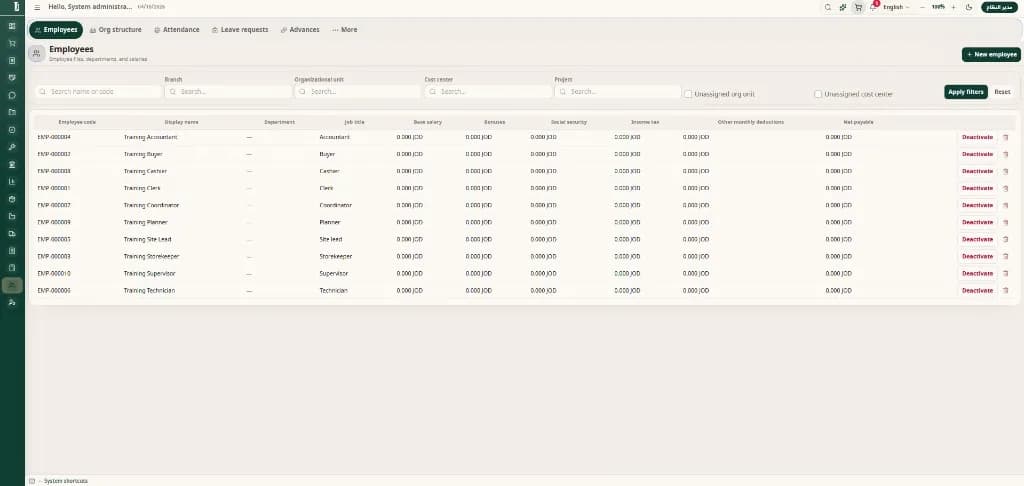
Task: Click the zoom out minus button
Action: (922, 7)
